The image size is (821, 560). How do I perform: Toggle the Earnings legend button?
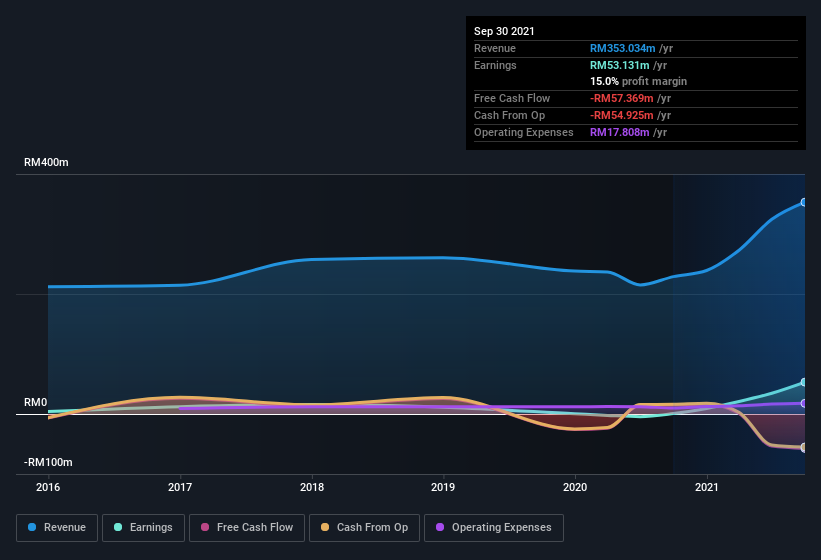(143, 528)
